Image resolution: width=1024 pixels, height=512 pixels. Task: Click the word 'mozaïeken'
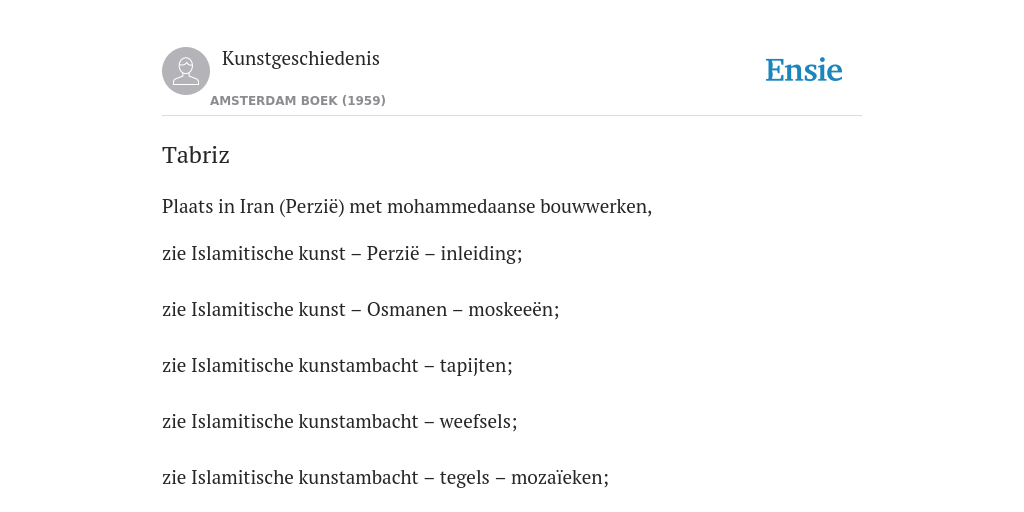(x=558, y=478)
